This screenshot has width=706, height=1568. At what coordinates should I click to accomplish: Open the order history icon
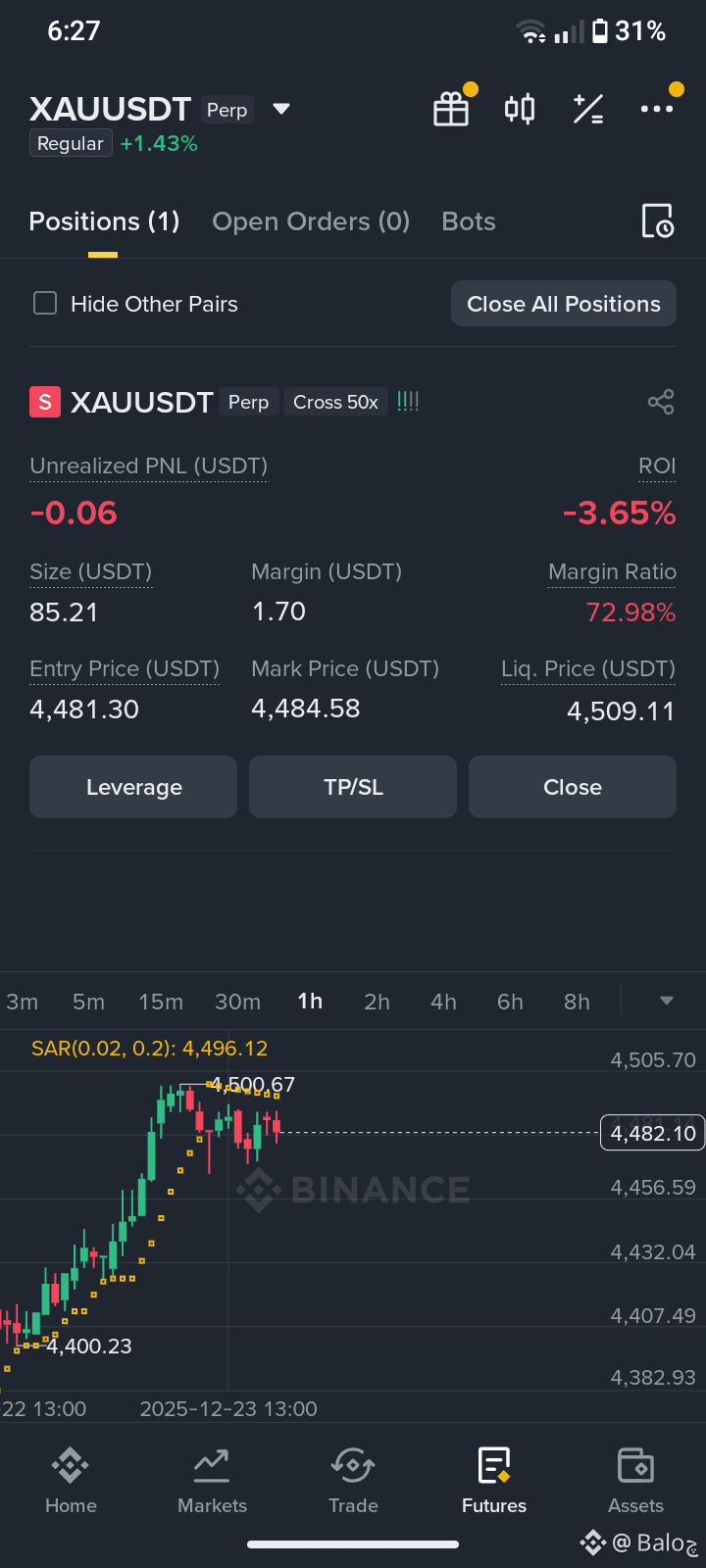click(x=657, y=221)
